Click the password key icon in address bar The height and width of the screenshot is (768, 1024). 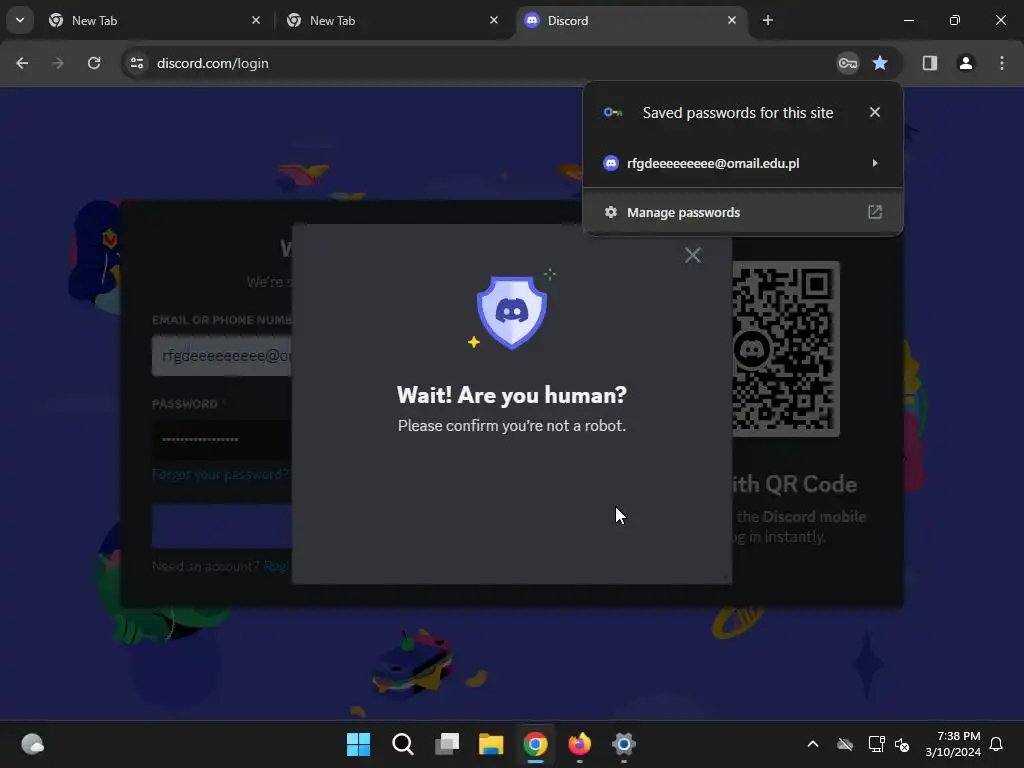pyautogui.click(x=848, y=63)
